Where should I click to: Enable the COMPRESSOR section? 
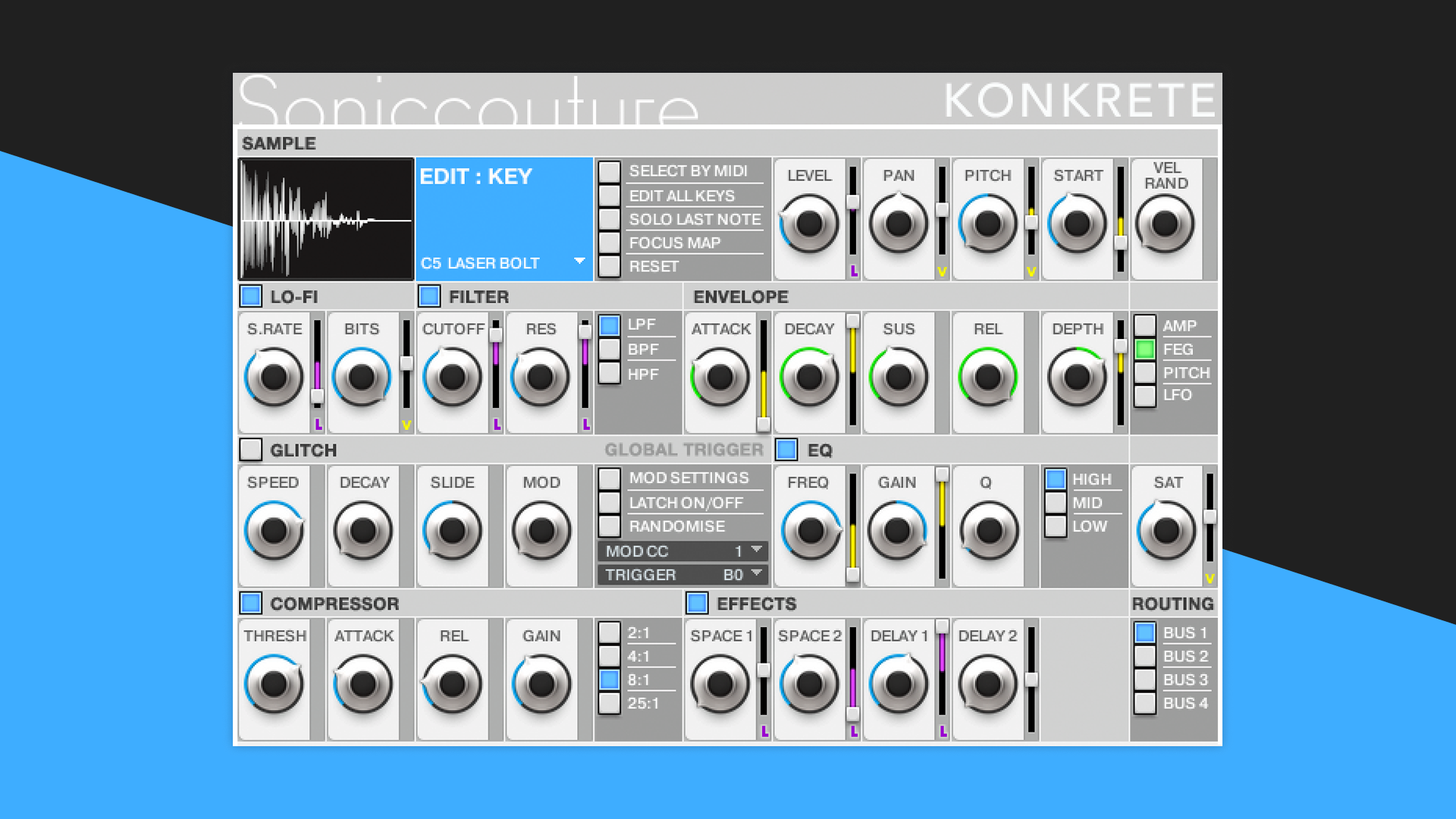point(250,604)
